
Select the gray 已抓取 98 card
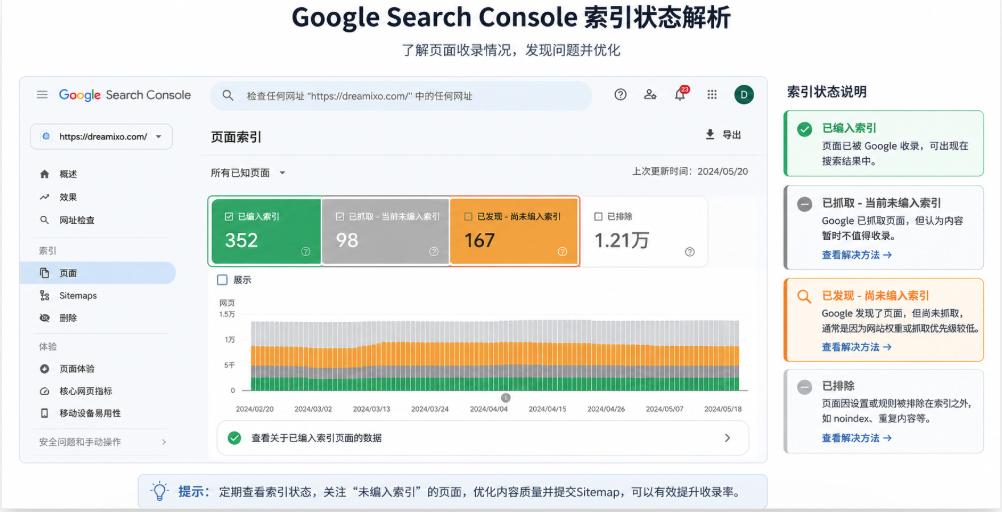click(385, 231)
